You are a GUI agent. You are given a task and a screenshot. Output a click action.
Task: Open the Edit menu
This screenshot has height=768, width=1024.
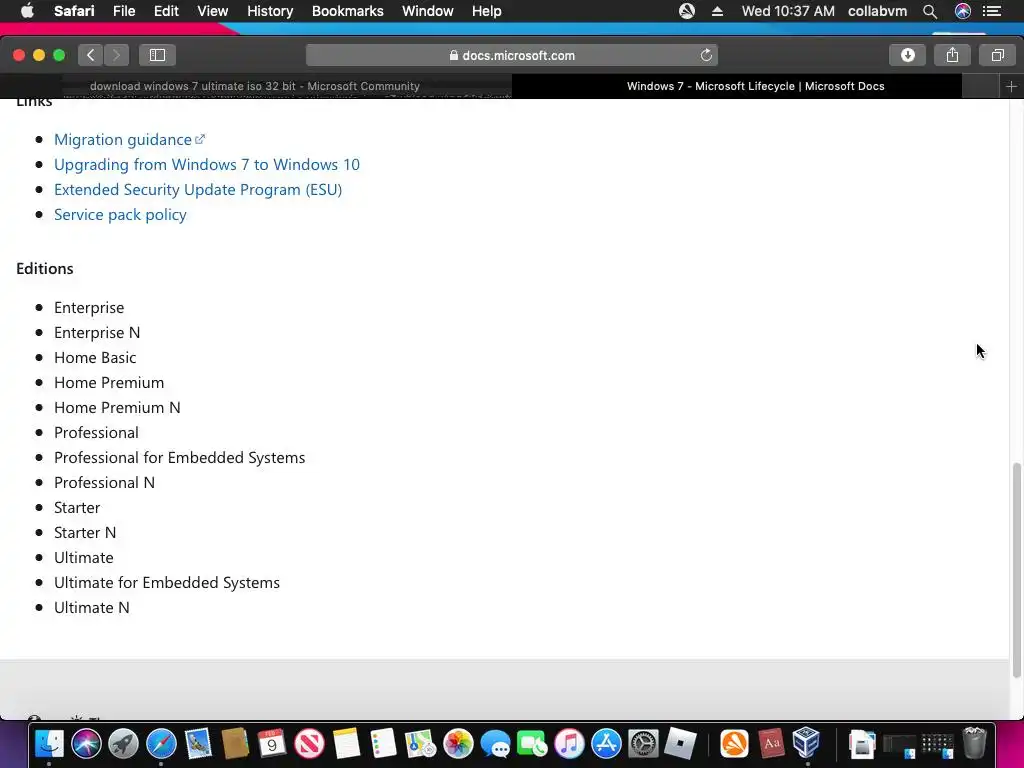click(x=166, y=11)
